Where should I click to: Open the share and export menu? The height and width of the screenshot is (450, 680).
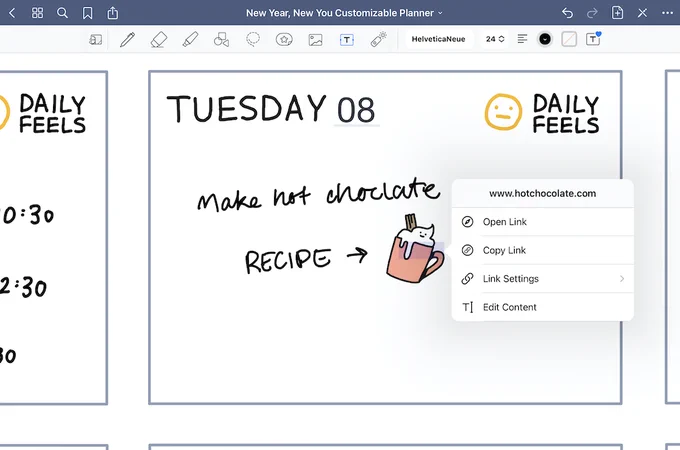113,13
